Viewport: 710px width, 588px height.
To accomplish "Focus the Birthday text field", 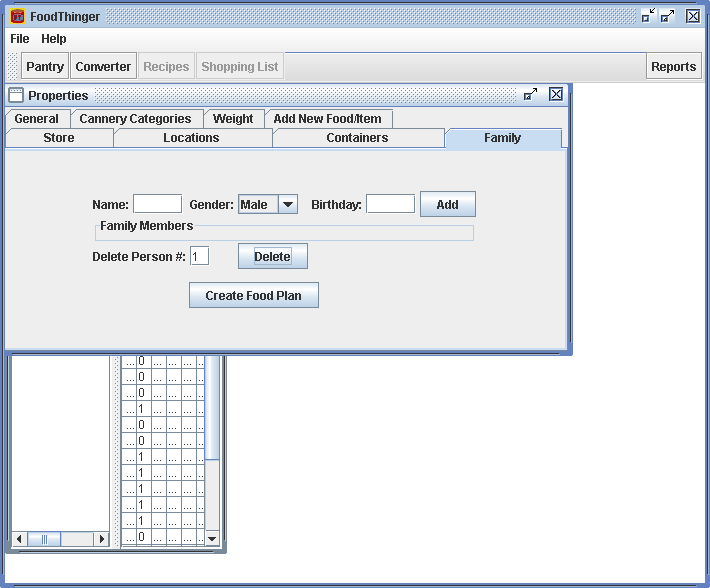I will pos(390,204).
